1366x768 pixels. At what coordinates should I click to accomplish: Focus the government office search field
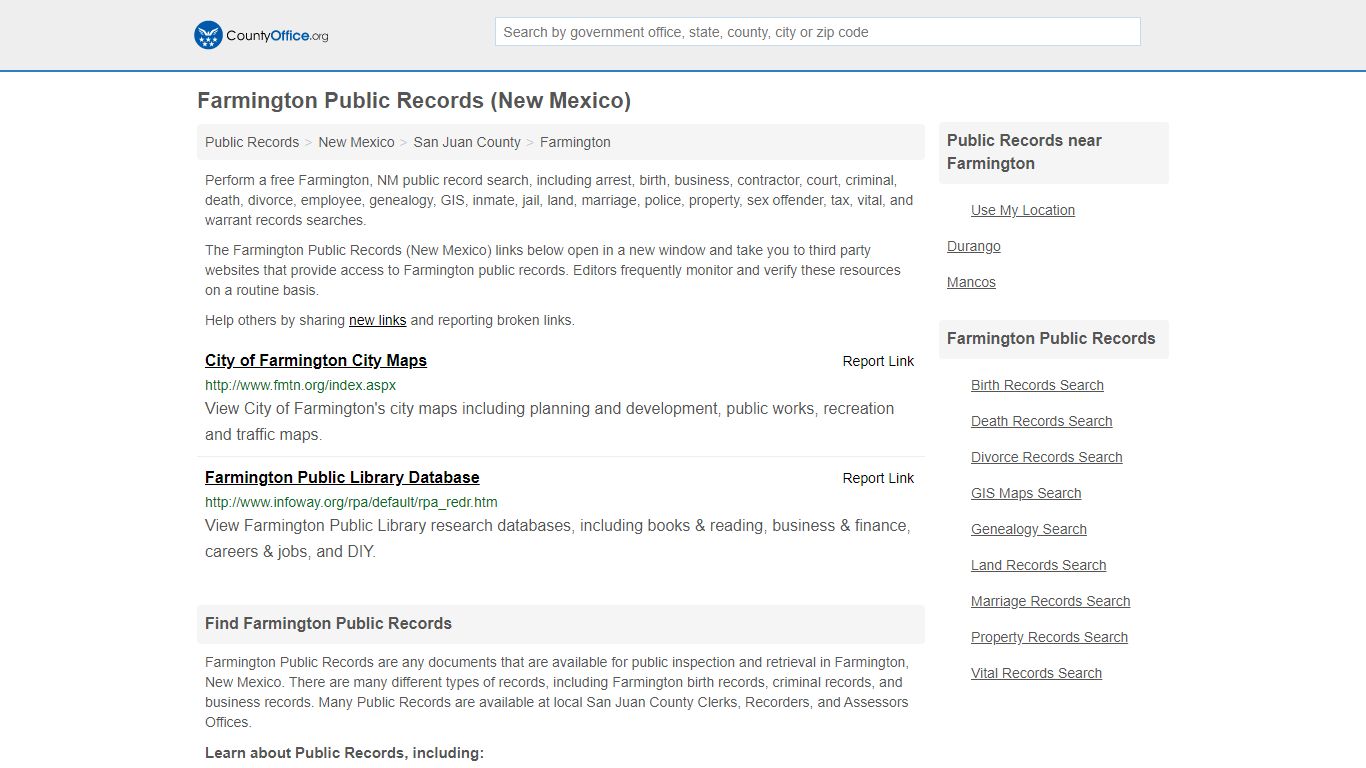817,32
